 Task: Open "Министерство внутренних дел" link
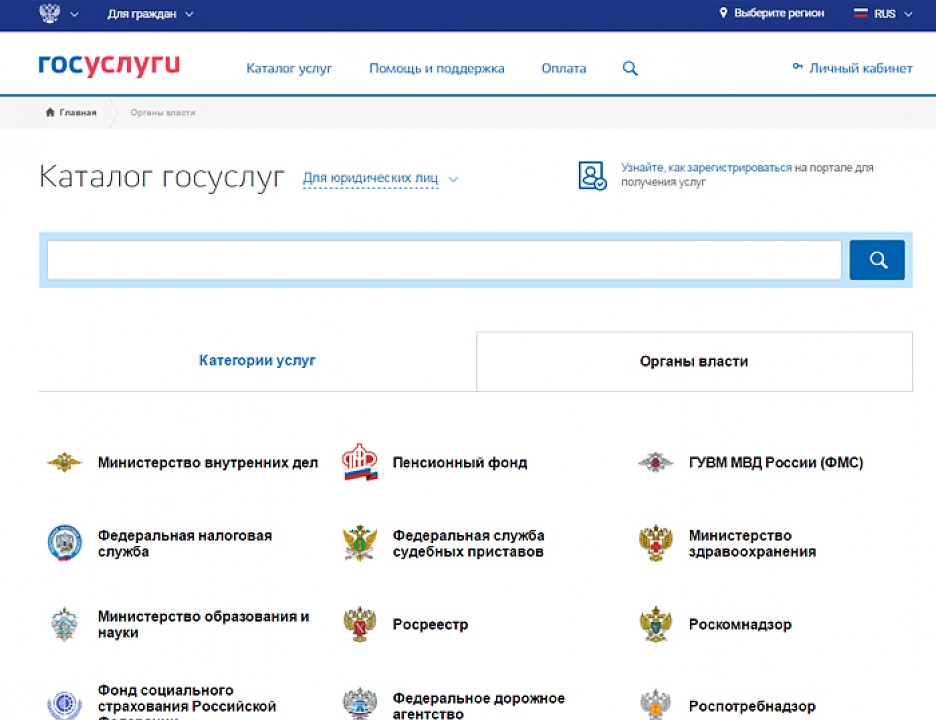208,462
